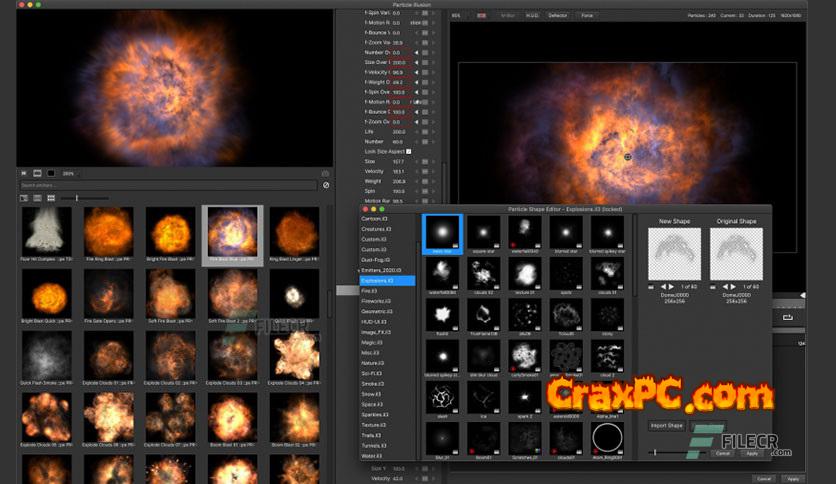Click Apply in the Particle Shape Editor
Image resolution: width=836 pixels, height=484 pixels.
[x=750, y=453]
